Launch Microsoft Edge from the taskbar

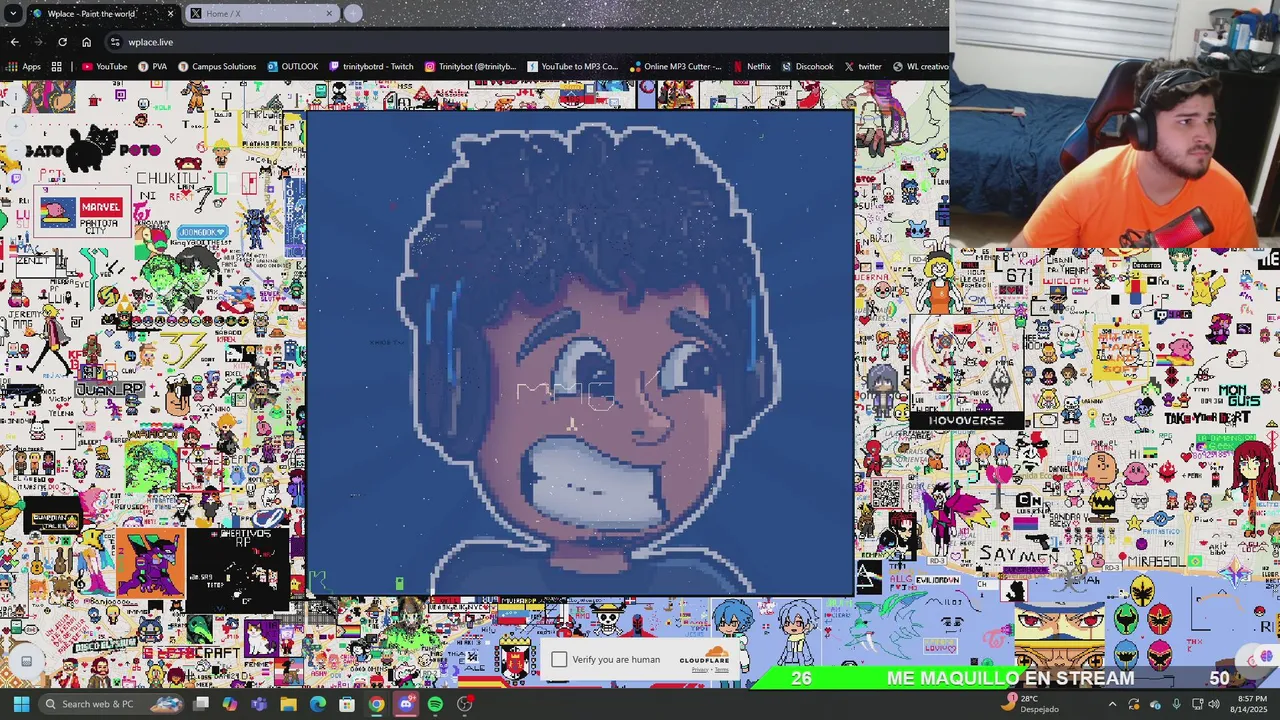(318, 704)
